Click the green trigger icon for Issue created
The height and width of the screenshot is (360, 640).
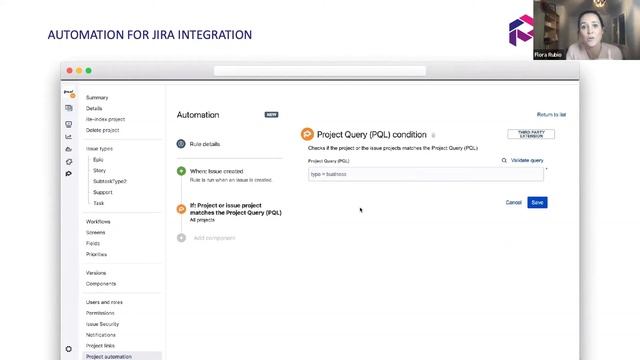point(181,171)
